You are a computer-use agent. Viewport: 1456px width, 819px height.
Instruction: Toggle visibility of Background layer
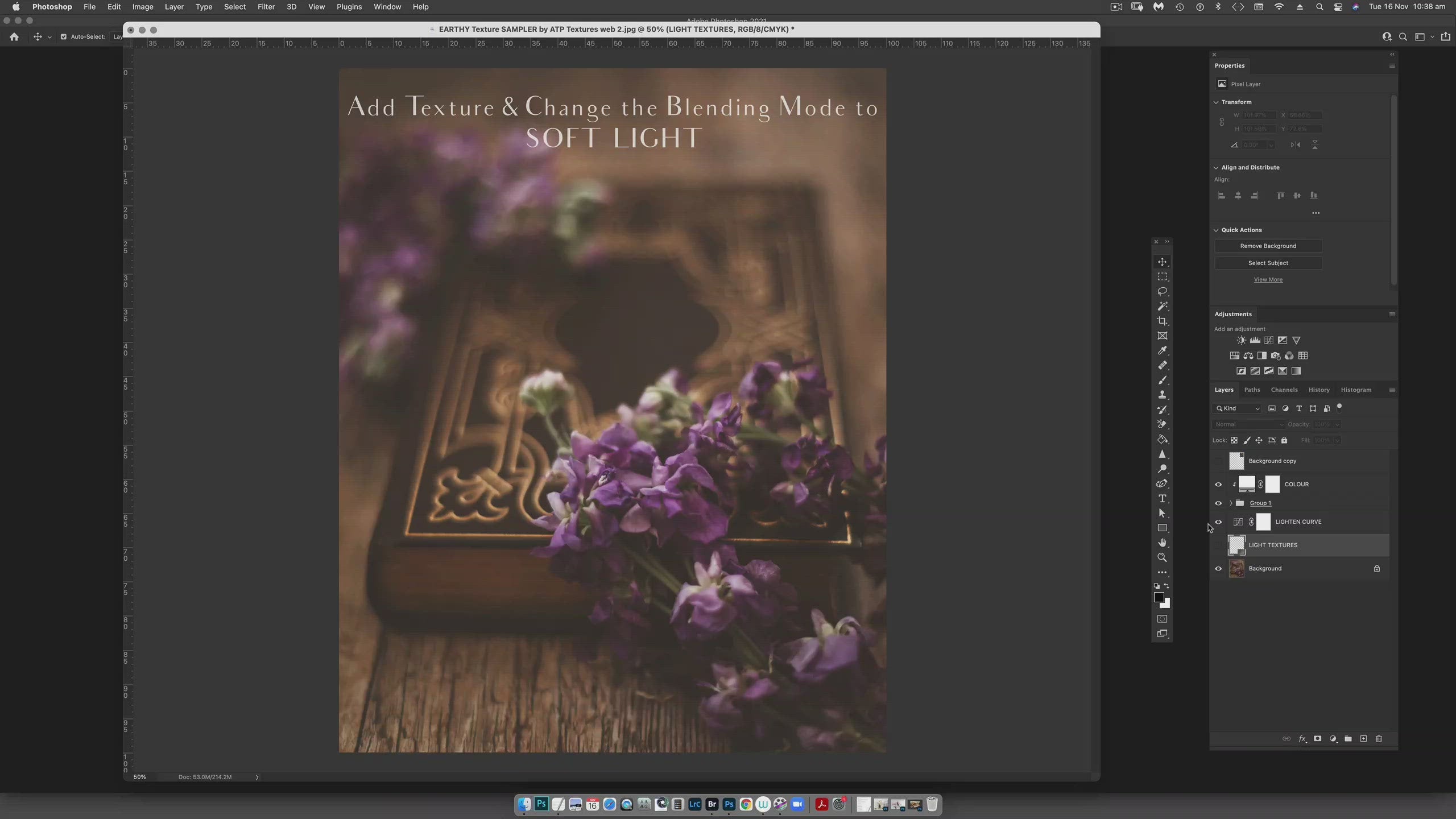click(1218, 568)
